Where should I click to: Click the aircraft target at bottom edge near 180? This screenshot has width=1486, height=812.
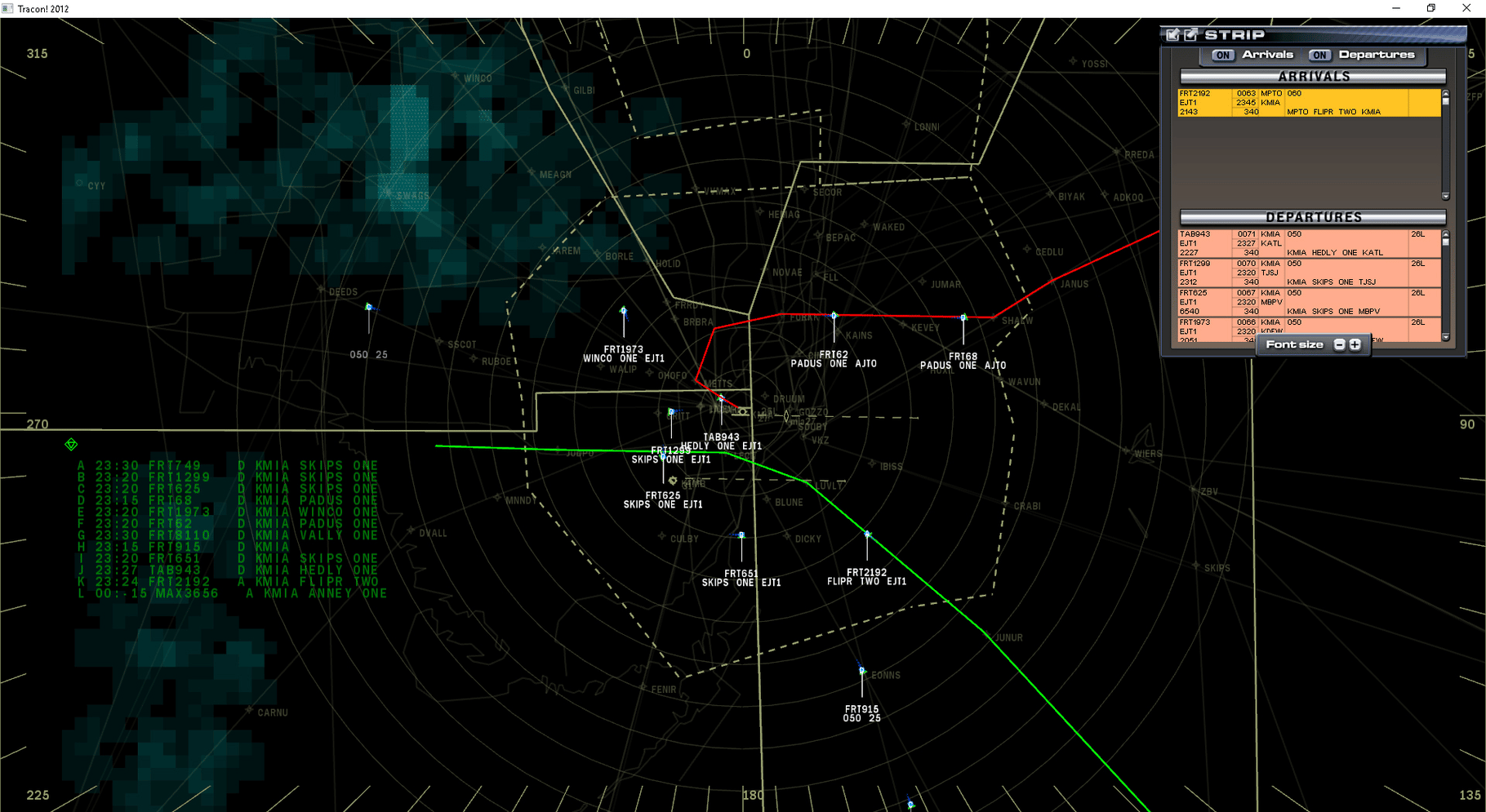[x=911, y=805]
